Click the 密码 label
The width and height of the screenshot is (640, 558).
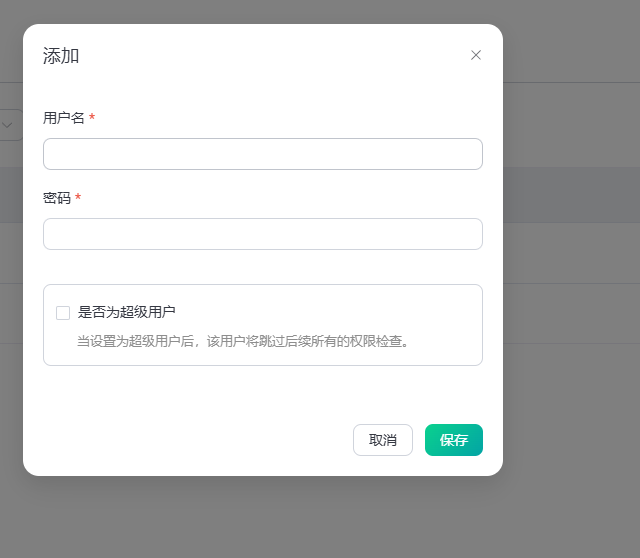pos(57,198)
